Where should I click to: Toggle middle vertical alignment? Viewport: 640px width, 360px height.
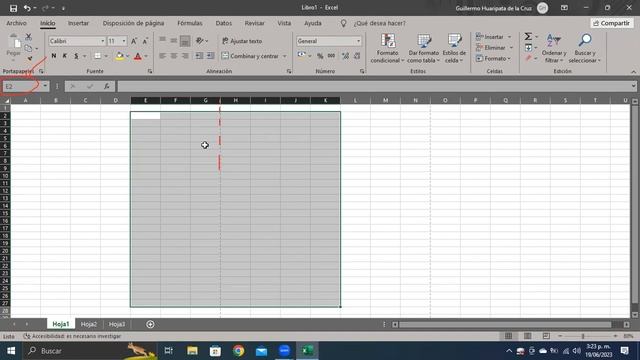point(173,41)
